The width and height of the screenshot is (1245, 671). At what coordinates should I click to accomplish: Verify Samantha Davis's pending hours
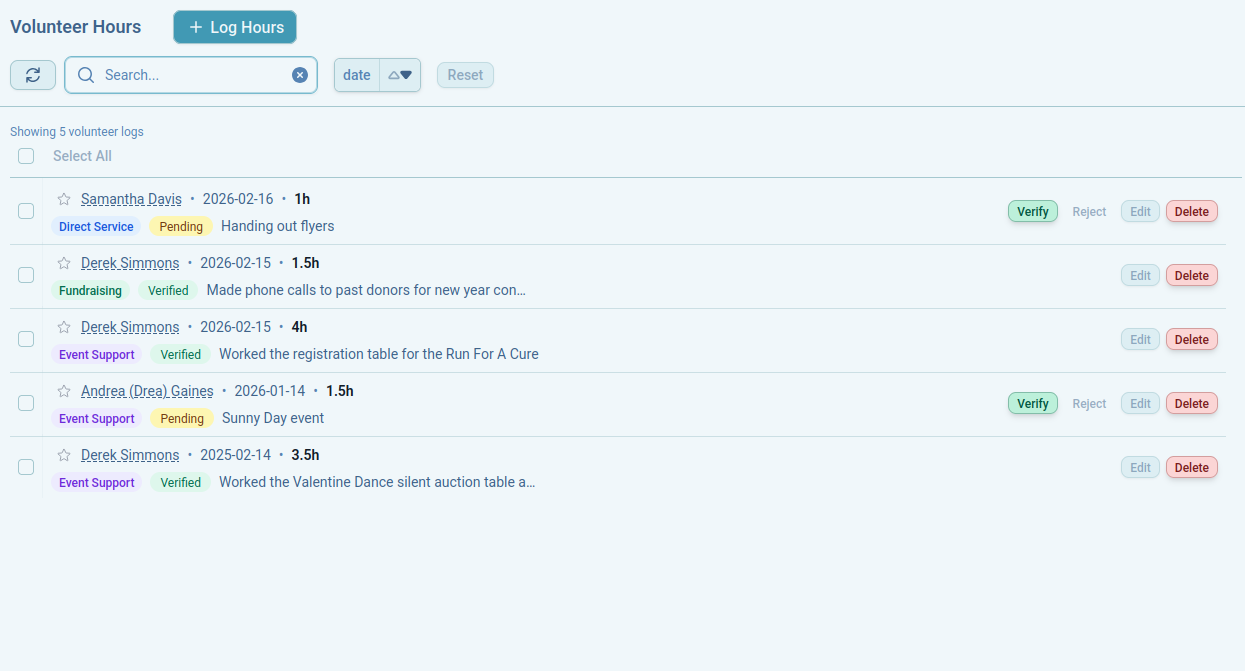tap(1032, 211)
